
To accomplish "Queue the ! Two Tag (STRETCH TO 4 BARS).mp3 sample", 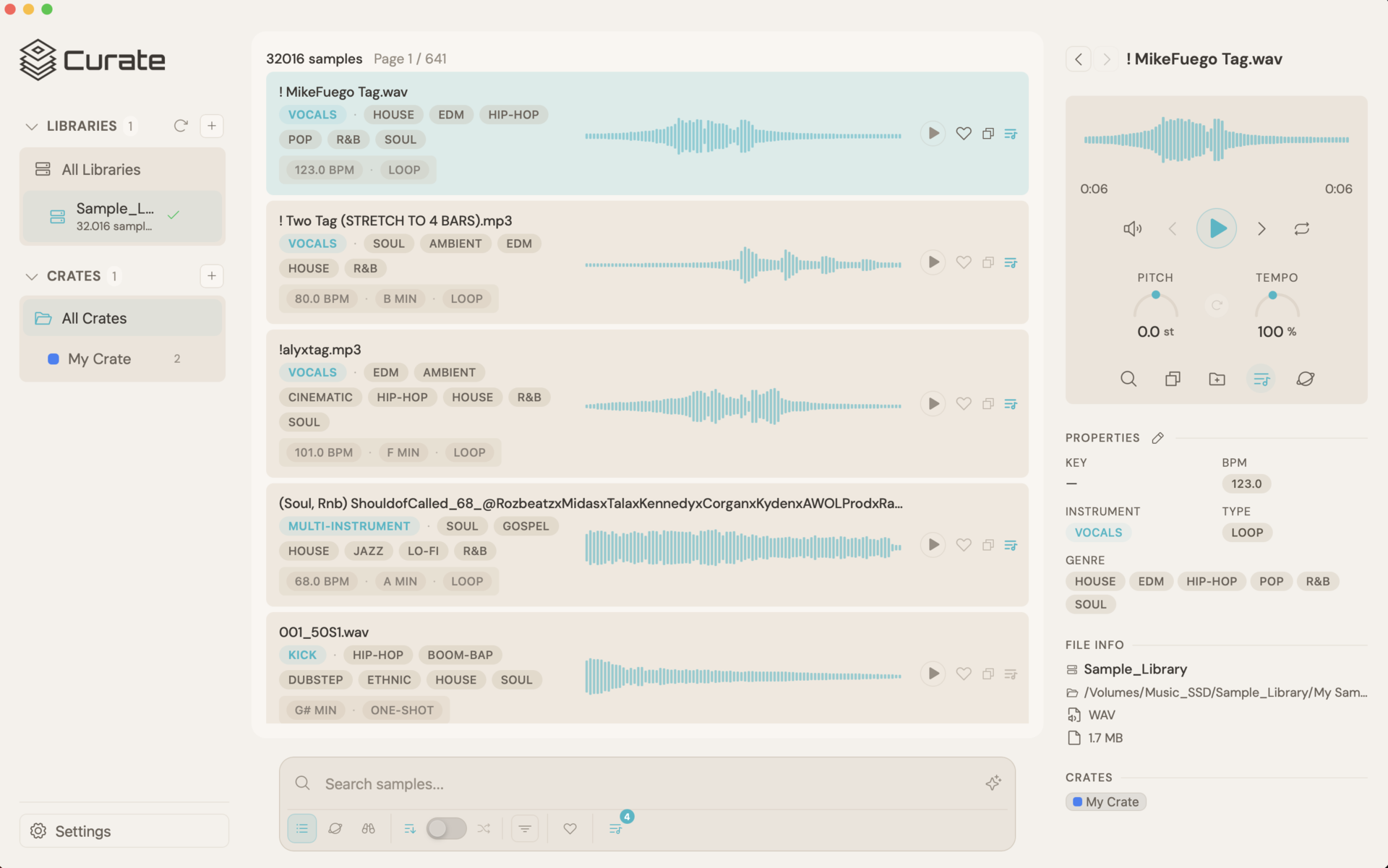I will tap(1011, 262).
